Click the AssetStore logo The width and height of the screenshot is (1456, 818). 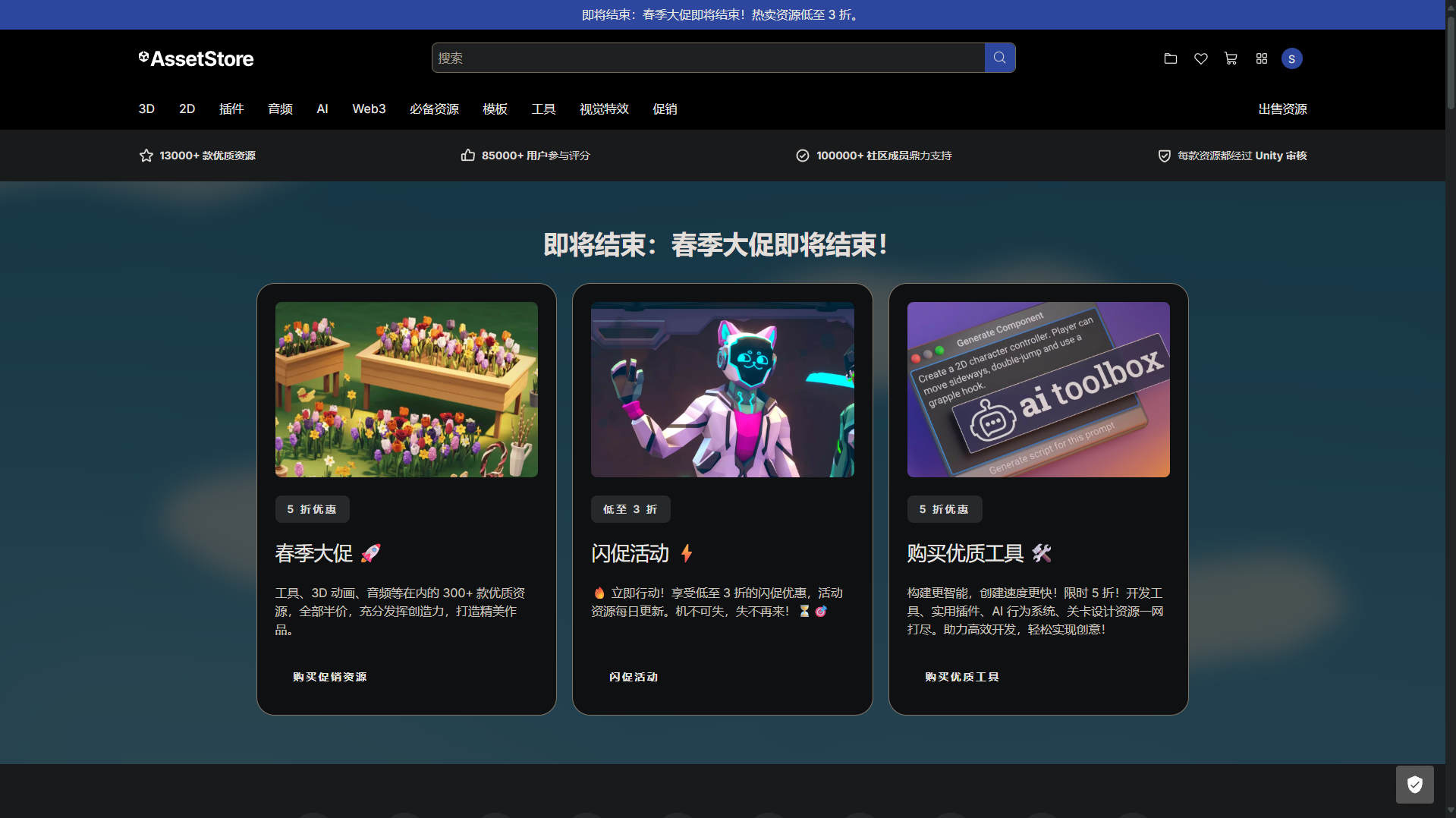196,58
